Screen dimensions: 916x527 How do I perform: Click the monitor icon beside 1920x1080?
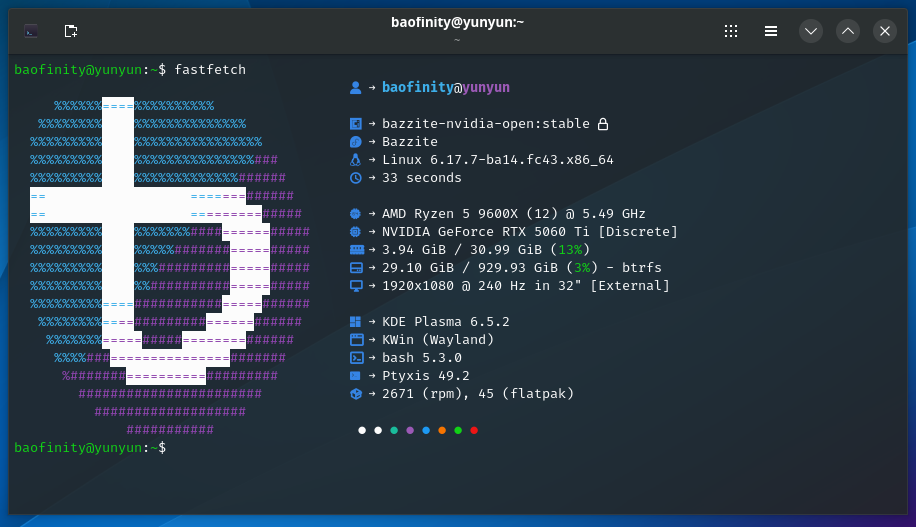pos(356,286)
